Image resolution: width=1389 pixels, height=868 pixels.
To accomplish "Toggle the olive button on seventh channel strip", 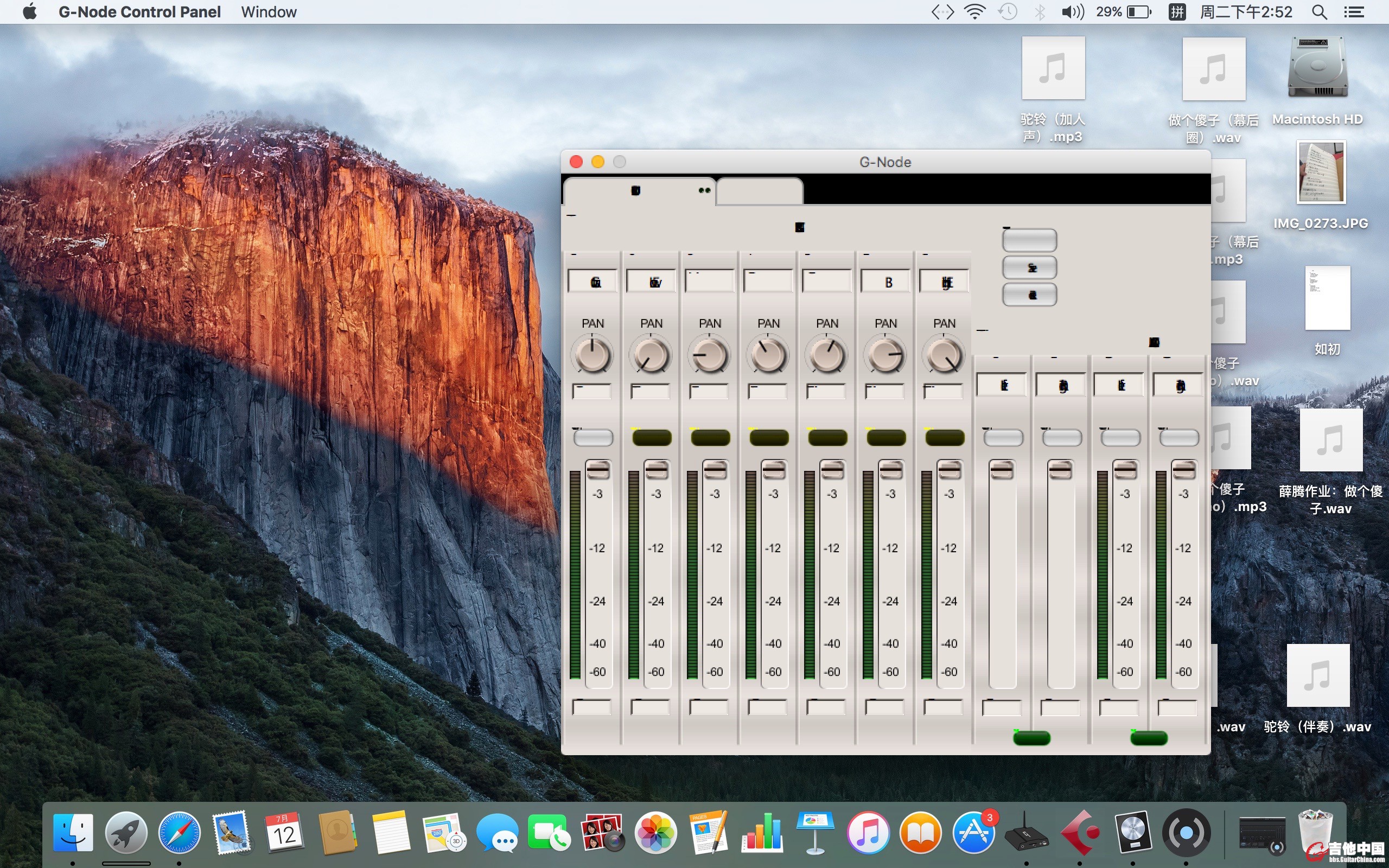I will [944, 438].
